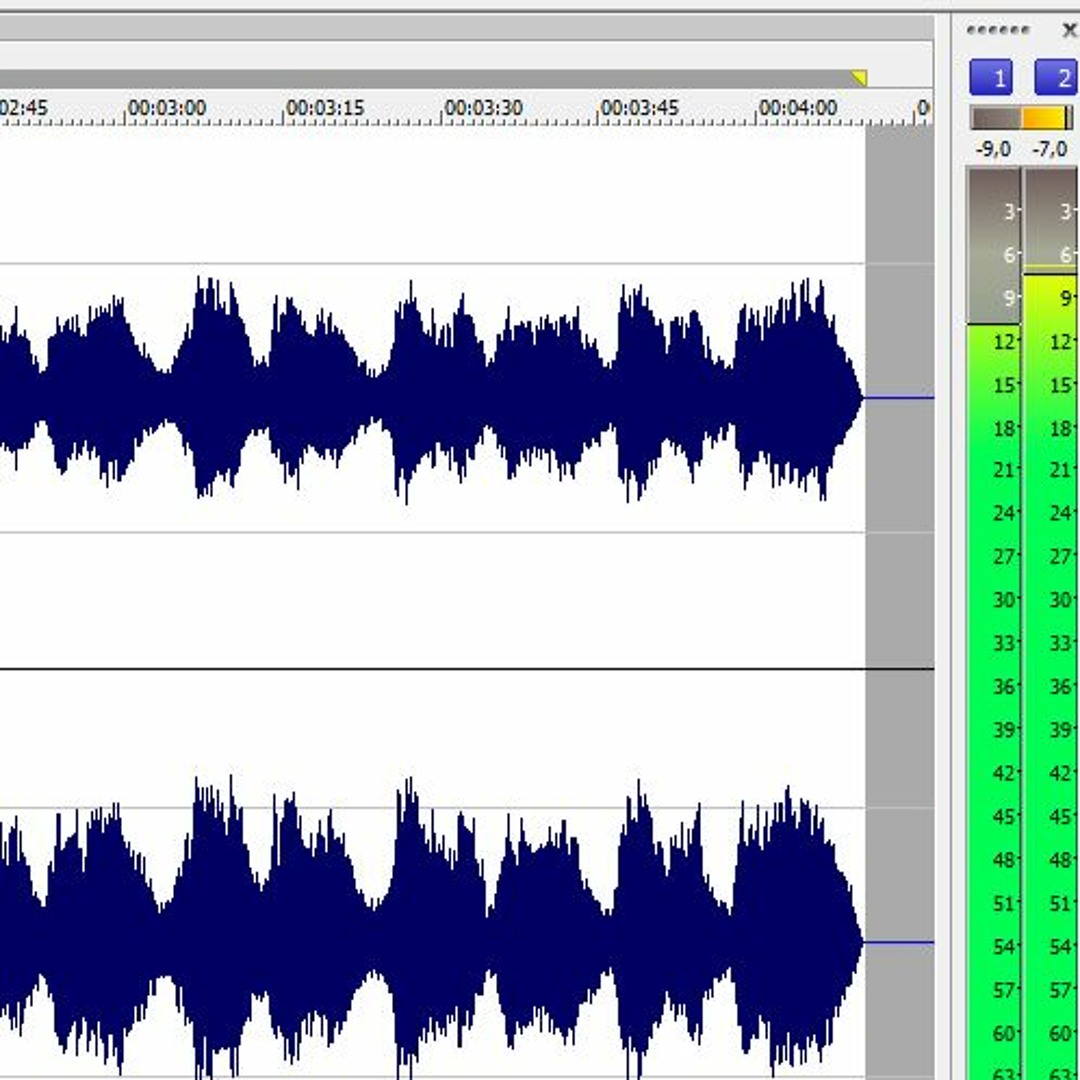1080x1080 pixels.
Task: Close the channel meters panel
Action: (1068, 30)
